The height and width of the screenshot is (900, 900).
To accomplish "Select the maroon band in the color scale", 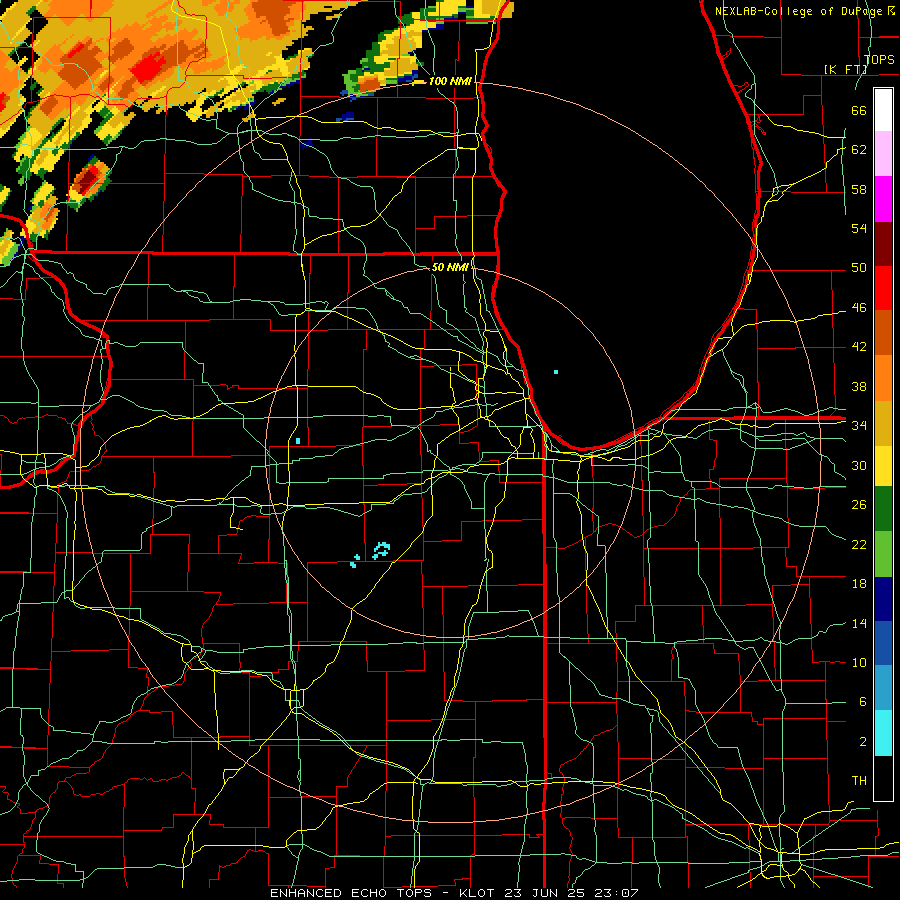I will tap(883, 244).
